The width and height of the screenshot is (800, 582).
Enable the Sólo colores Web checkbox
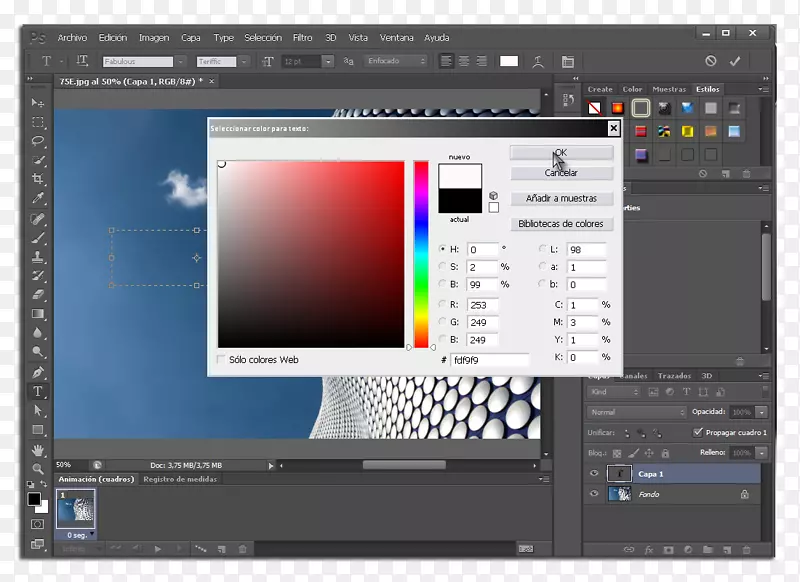(x=221, y=360)
